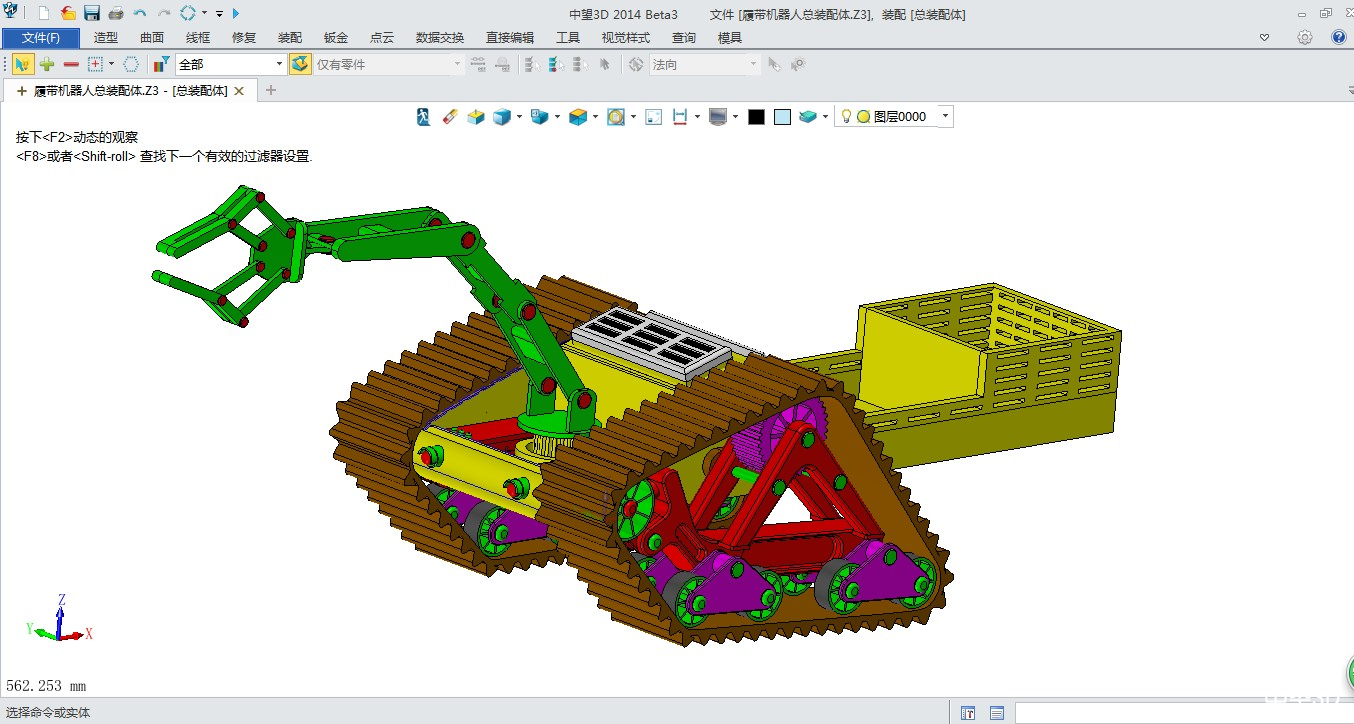Click the Print icon in quick access toolbar

[116, 13]
